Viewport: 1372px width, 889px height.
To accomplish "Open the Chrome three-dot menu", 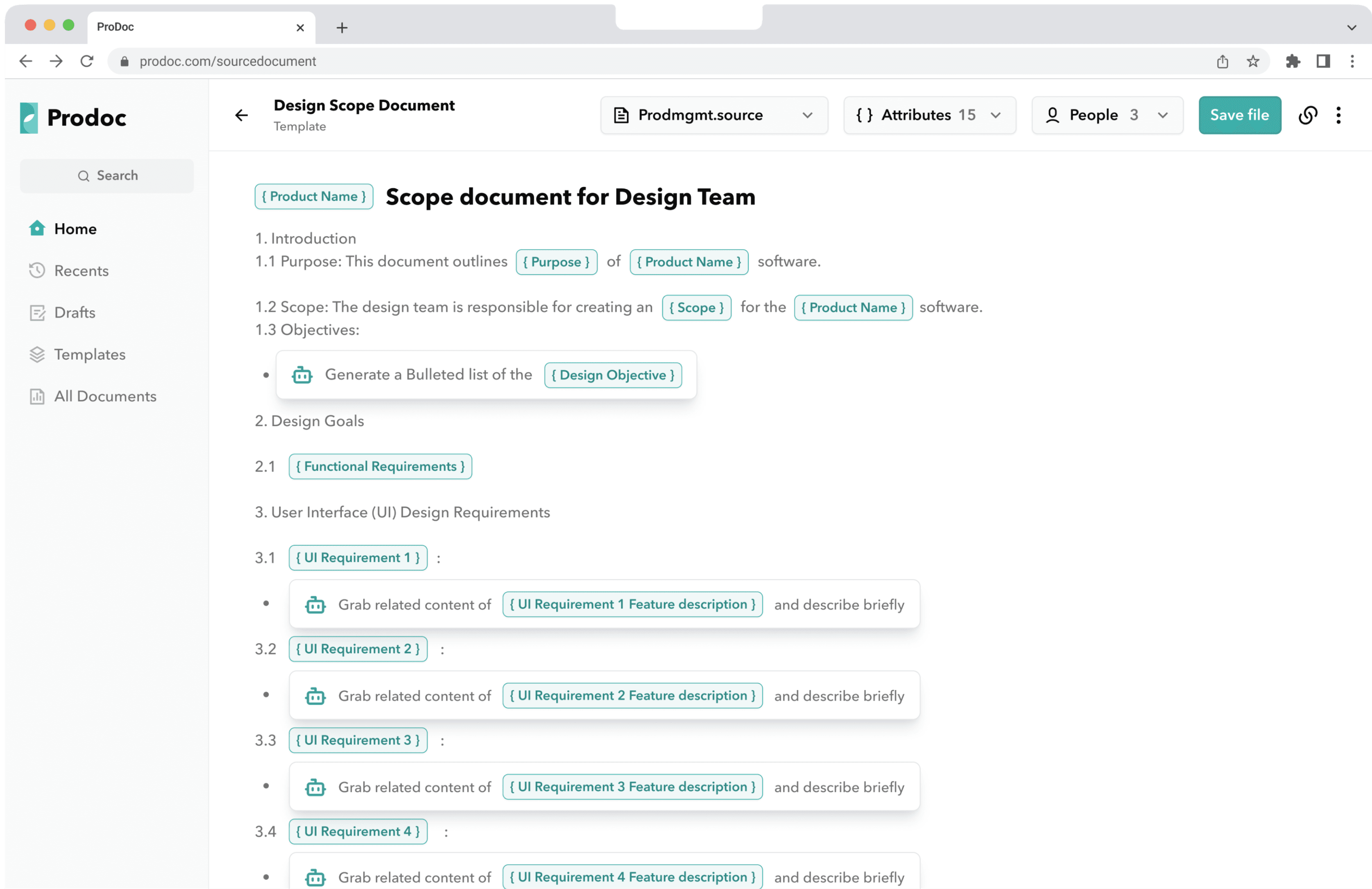I will pos(1352,61).
